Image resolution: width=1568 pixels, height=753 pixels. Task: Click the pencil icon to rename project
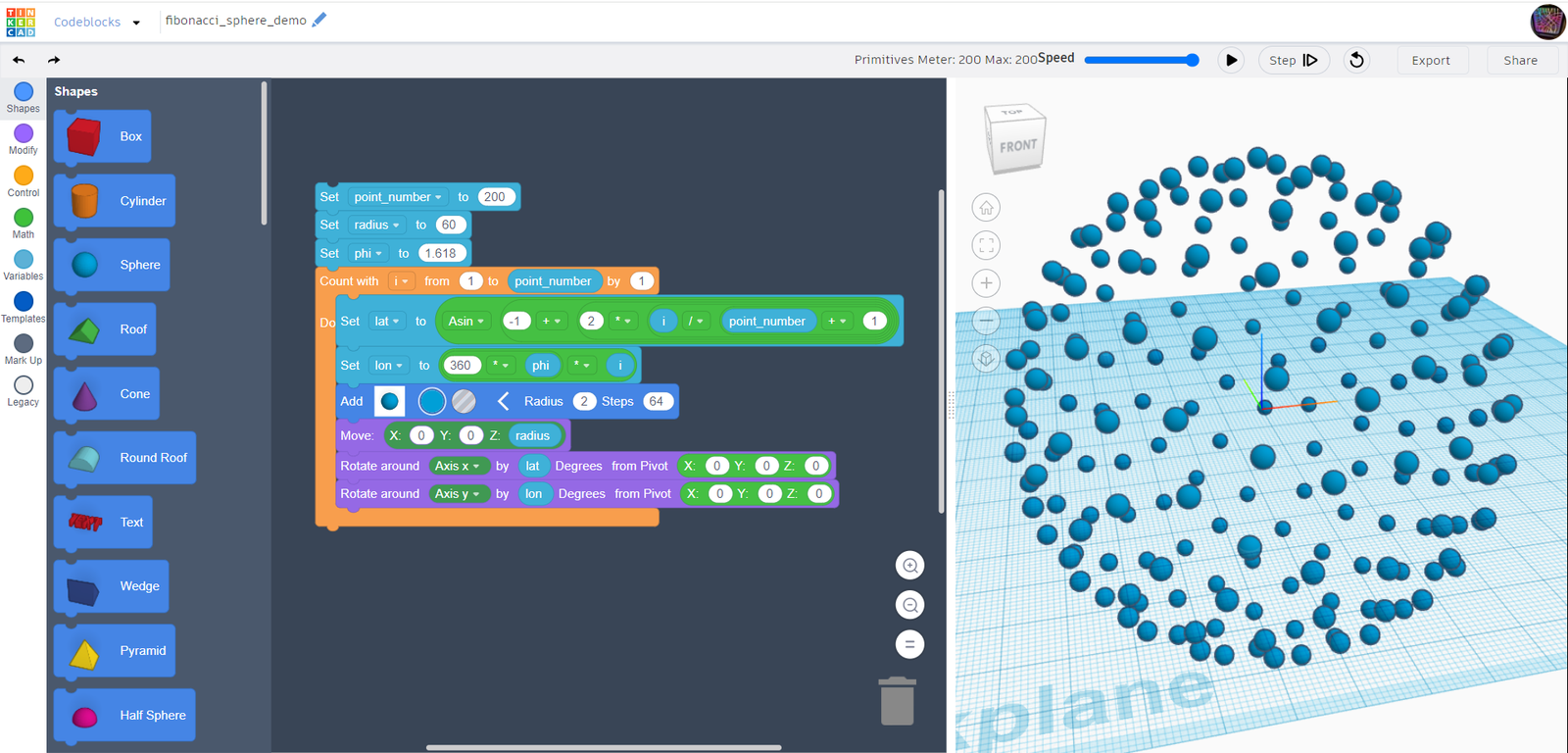tap(319, 20)
